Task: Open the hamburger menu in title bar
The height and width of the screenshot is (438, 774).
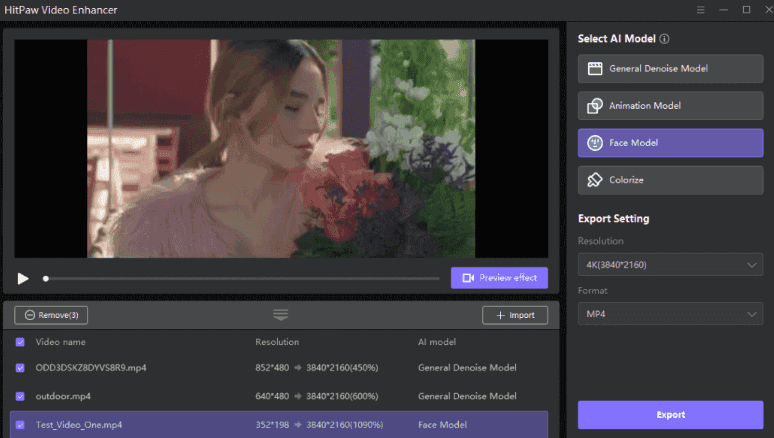Action: (700, 9)
